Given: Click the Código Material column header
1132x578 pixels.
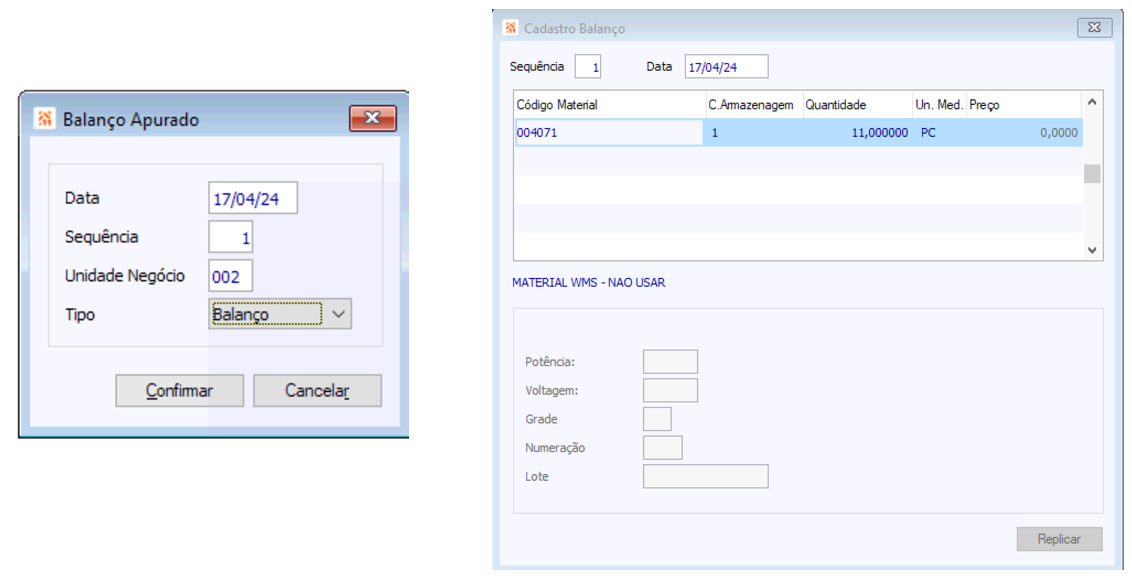Looking at the screenshot, I should tap(609, 105).
